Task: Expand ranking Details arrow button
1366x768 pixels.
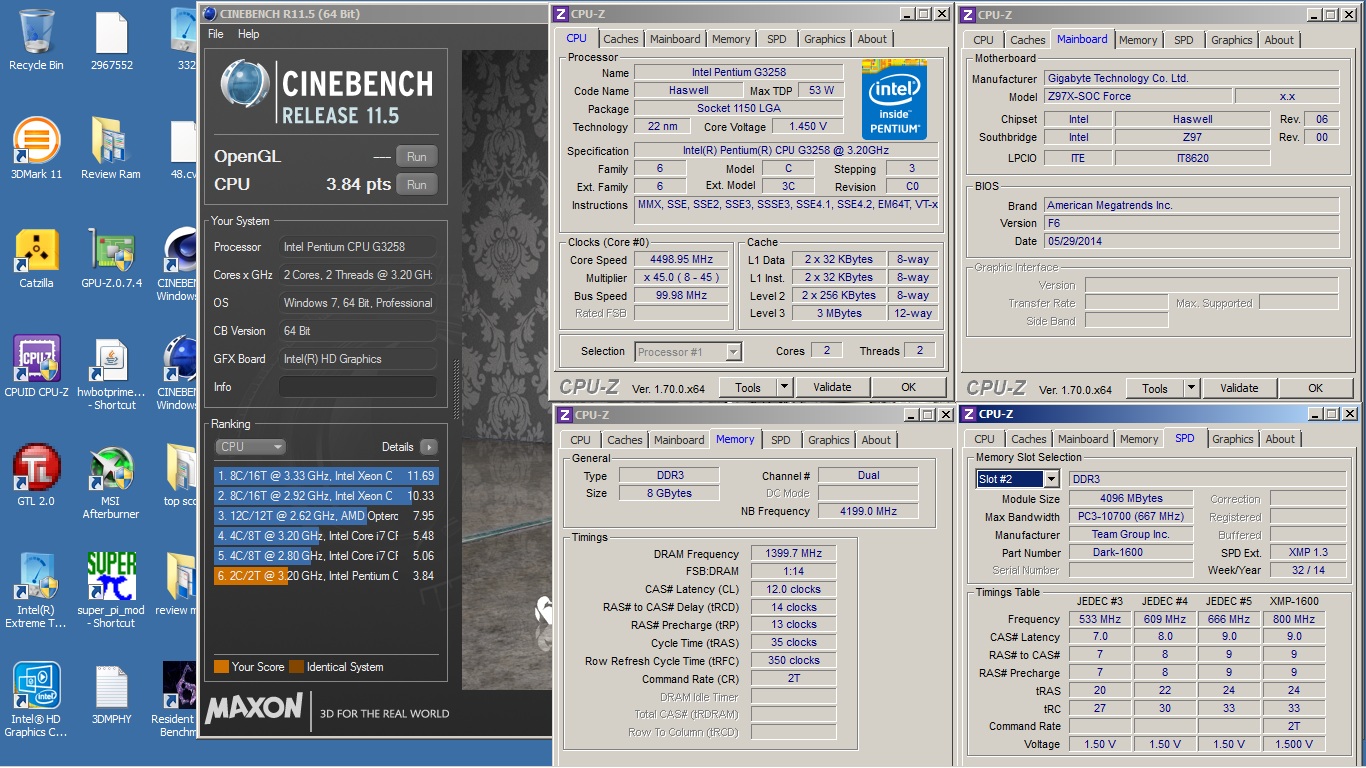Action: 428,447
